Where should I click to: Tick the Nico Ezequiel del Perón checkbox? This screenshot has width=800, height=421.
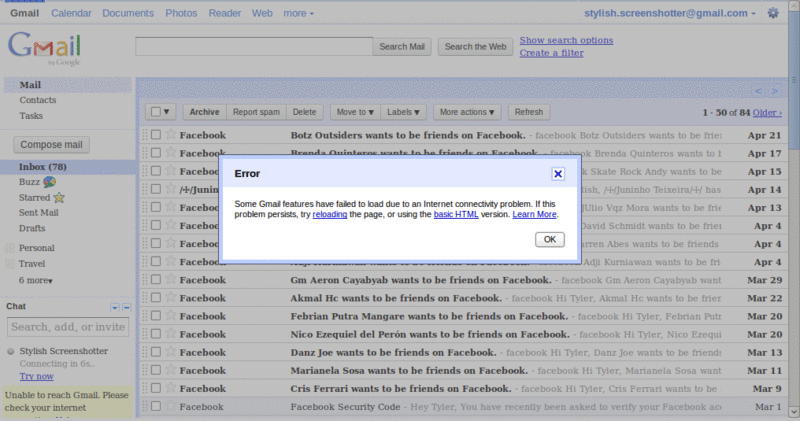[x=156, y=334]
